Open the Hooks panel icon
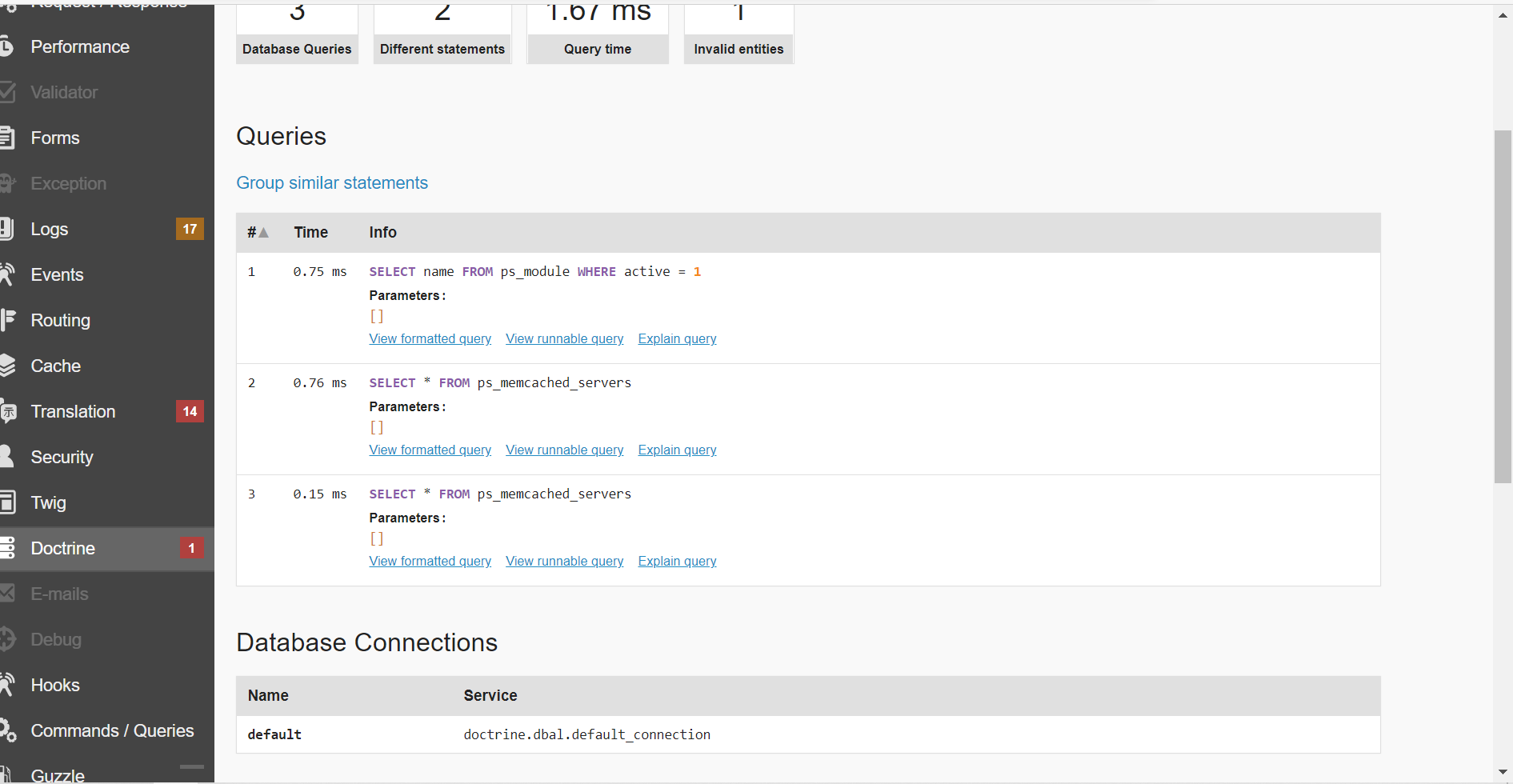 click(x=7, y=685)
